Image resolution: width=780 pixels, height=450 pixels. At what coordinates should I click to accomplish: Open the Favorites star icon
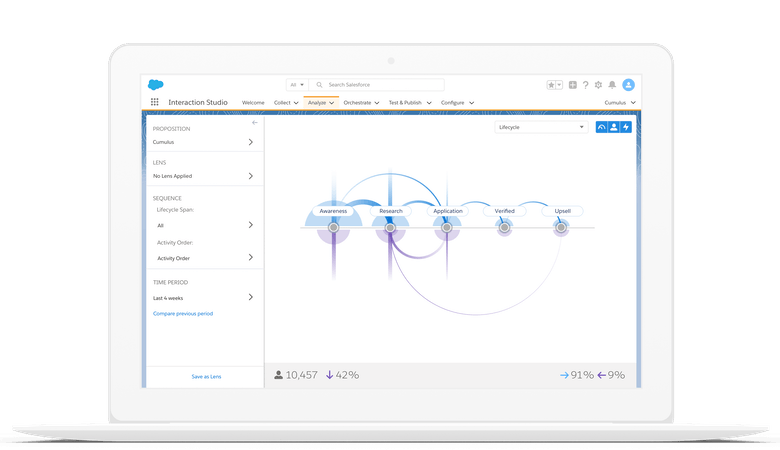[551, 85]
